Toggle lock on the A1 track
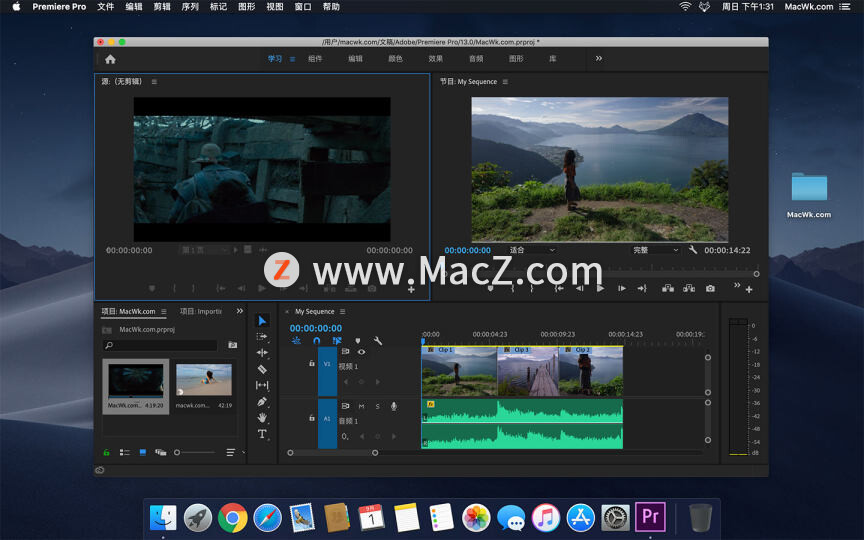864x540 pixels. coord(311,418)
